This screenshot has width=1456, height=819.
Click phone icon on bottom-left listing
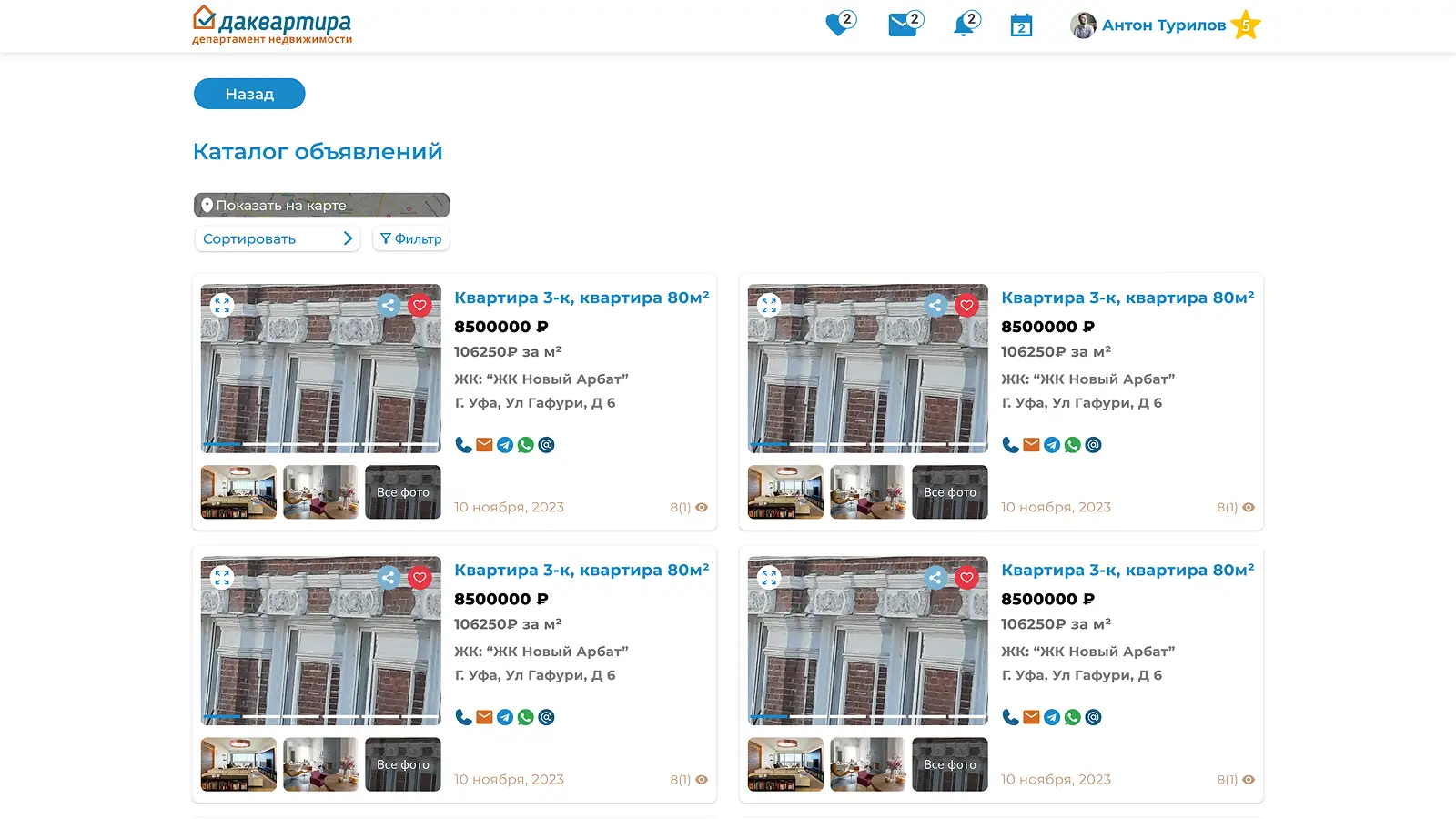pyautogui.click(x=463, y=717)
